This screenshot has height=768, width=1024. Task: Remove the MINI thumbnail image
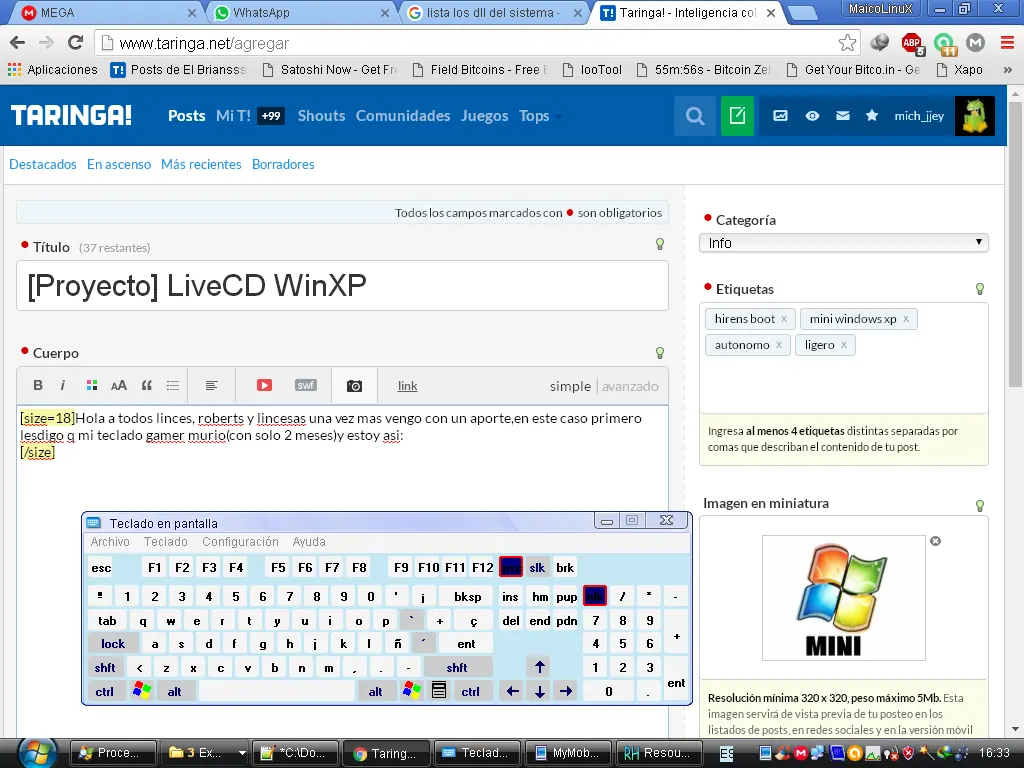(x=935, y=541)
